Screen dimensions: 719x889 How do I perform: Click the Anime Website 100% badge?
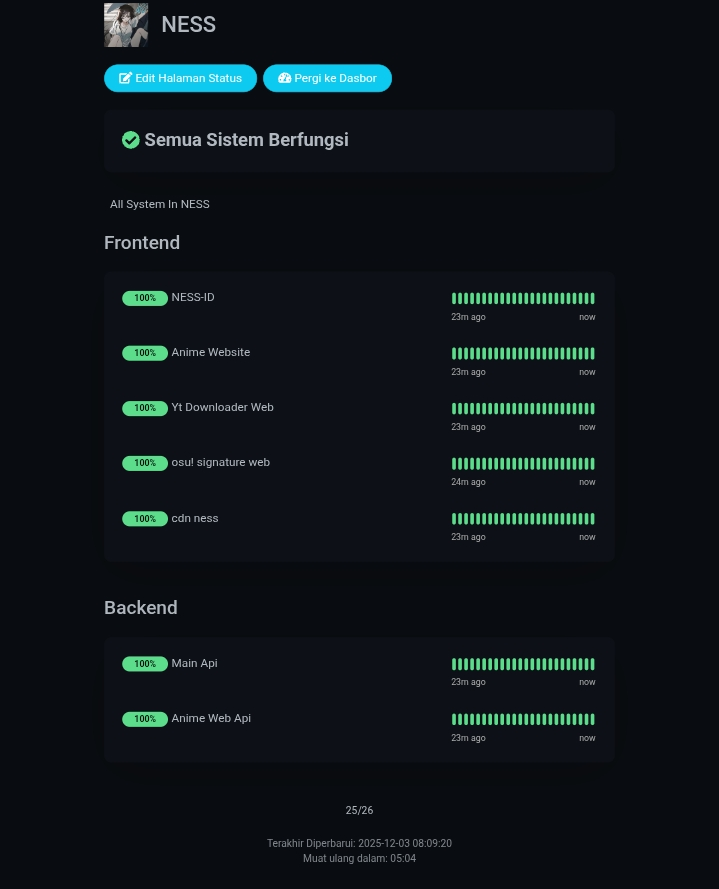pyautogui.click(x=145, y=353)
